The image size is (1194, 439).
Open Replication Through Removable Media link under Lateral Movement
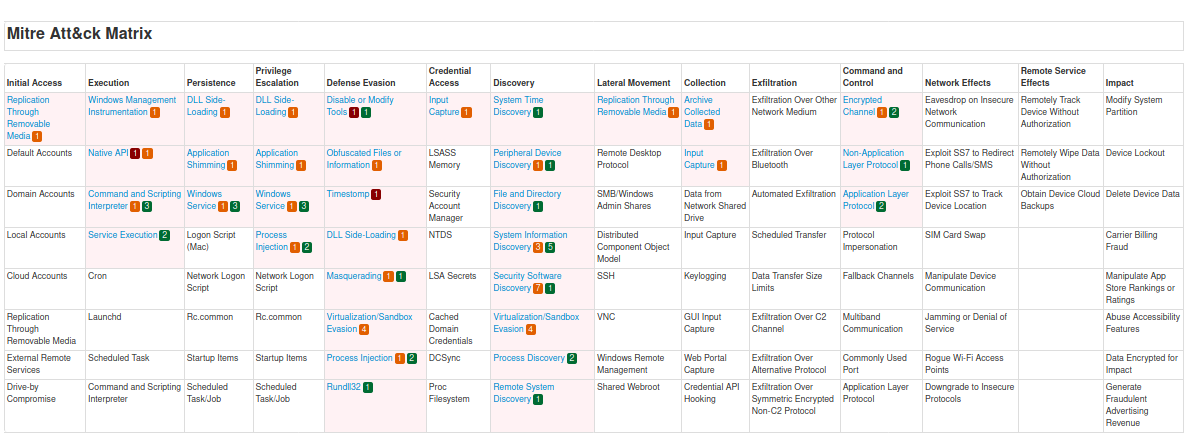(x=636, y=106)
